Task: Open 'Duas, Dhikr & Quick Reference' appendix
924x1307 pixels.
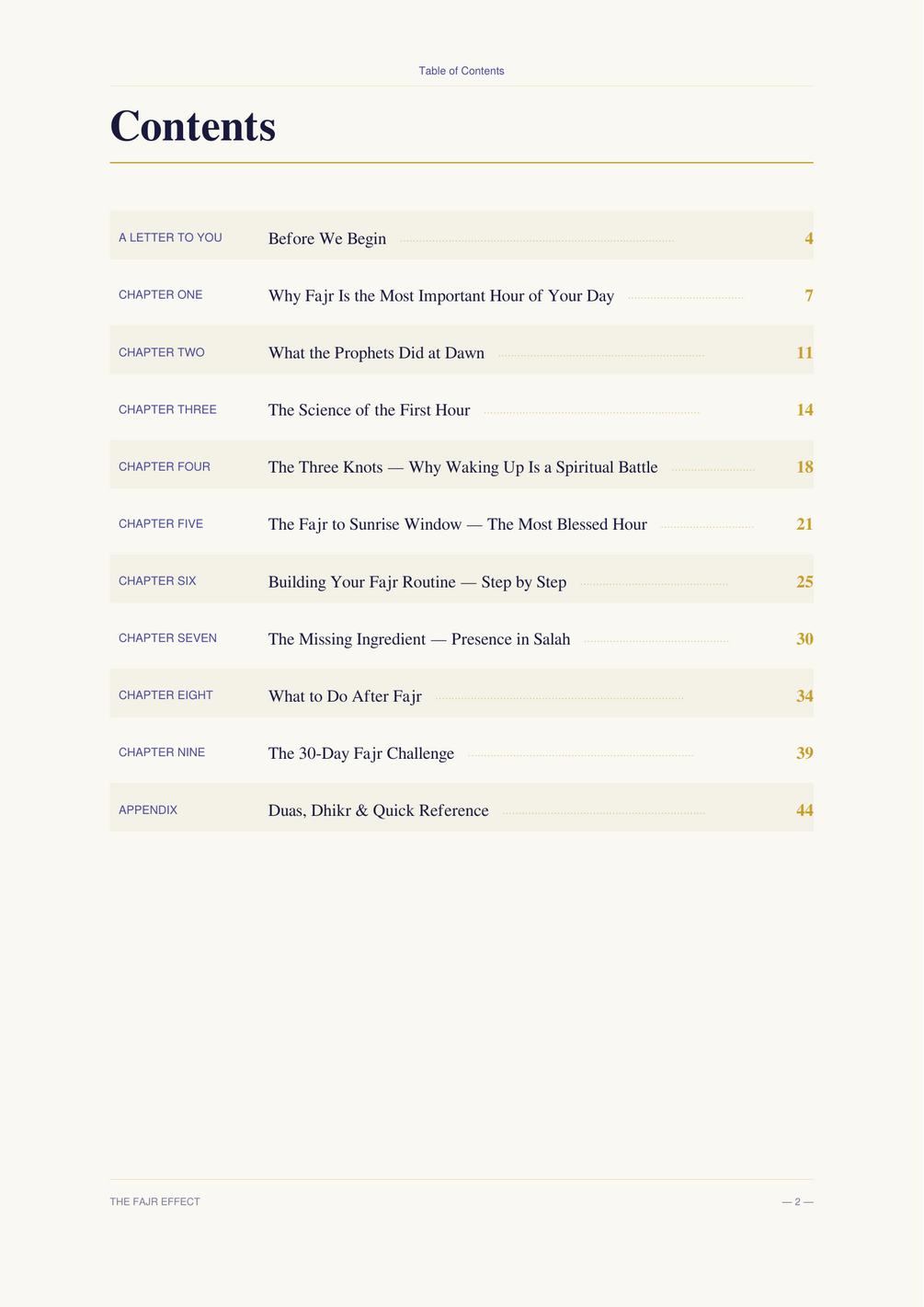Action: [x=379, y=810]
